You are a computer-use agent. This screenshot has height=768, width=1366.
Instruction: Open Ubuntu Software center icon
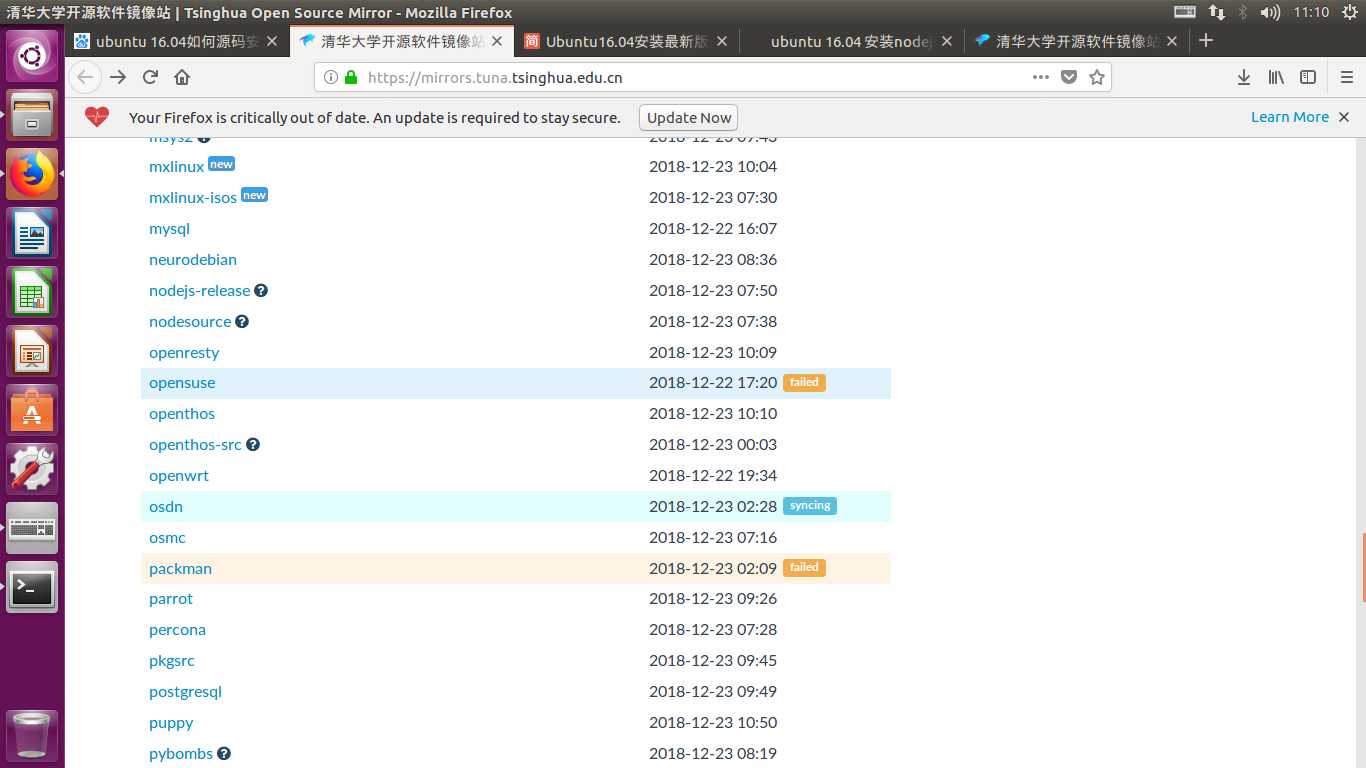[x=33, y=409]
